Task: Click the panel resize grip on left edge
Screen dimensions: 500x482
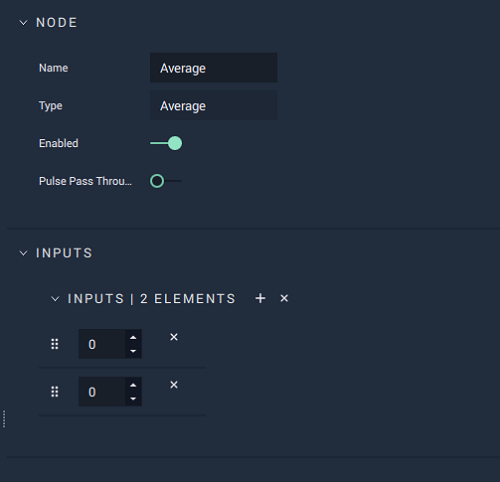Action: (x=4, y=419)
